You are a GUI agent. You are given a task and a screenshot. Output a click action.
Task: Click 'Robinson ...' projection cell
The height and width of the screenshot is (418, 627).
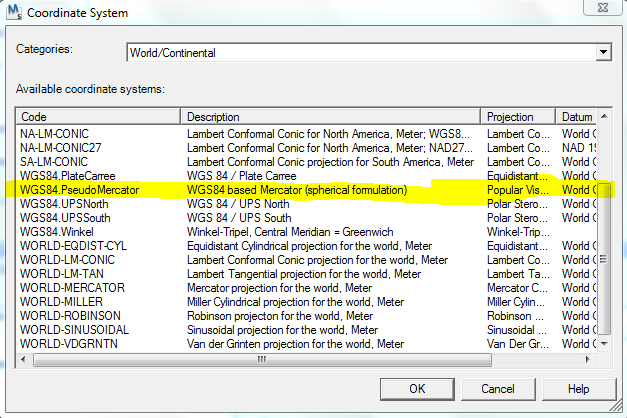point(515,316)
